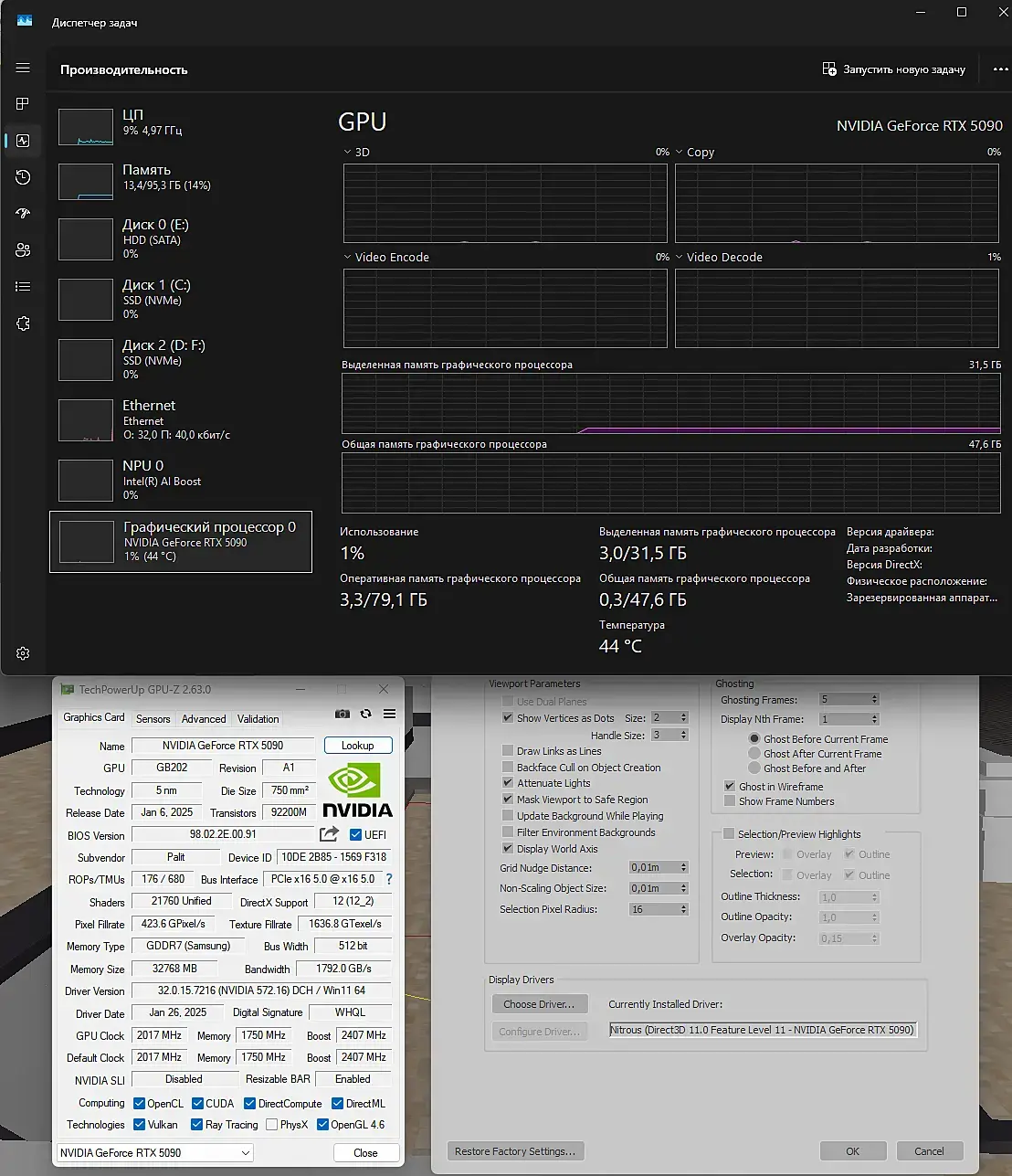Select the Память memory entry
The image size is (1012, 1176).
[181, 182]
